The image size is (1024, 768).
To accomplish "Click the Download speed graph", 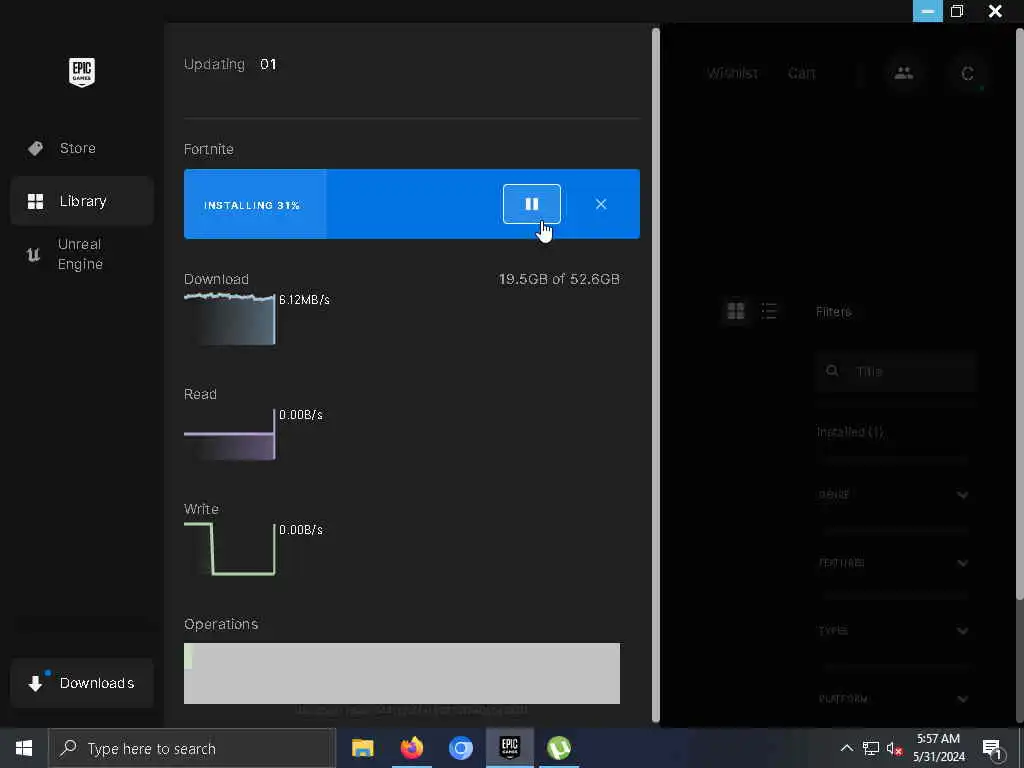I will [230, 319].
